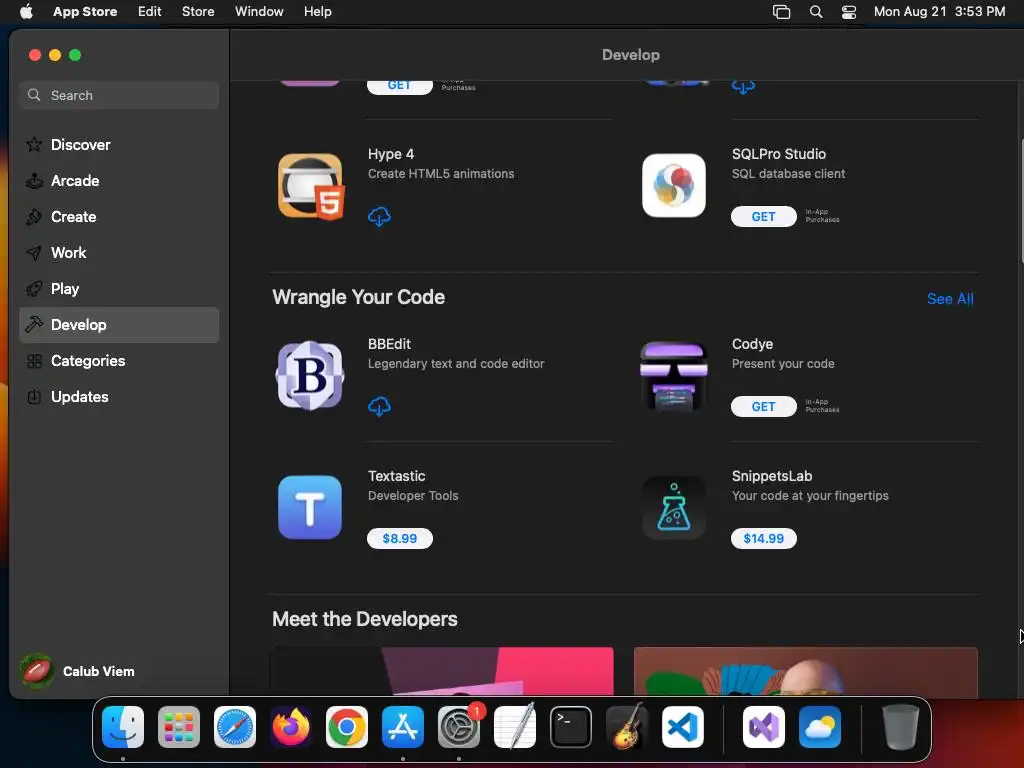The width and height of the screenshot is (1024, 768).
Task: Open Visual Studio from the Dock
Action: (764, 727)
